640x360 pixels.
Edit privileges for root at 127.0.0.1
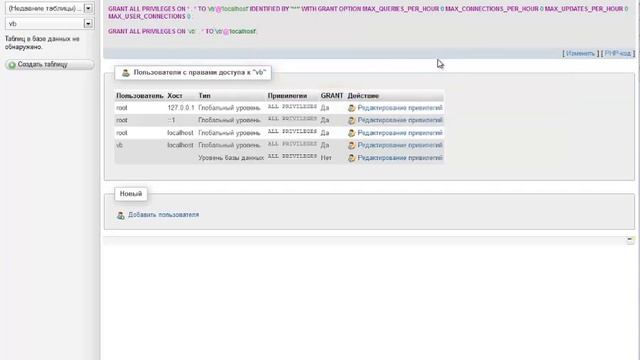coord(400,108)
